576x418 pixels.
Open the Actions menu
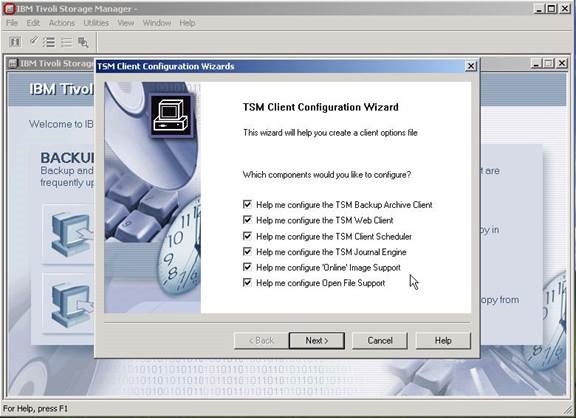[62, 23]
